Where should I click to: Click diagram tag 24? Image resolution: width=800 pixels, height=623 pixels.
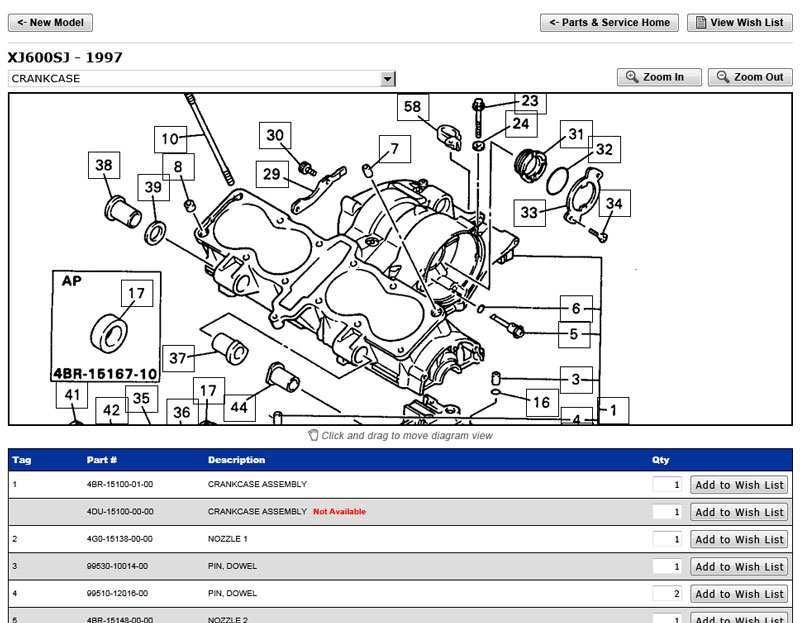click(521, 124)
